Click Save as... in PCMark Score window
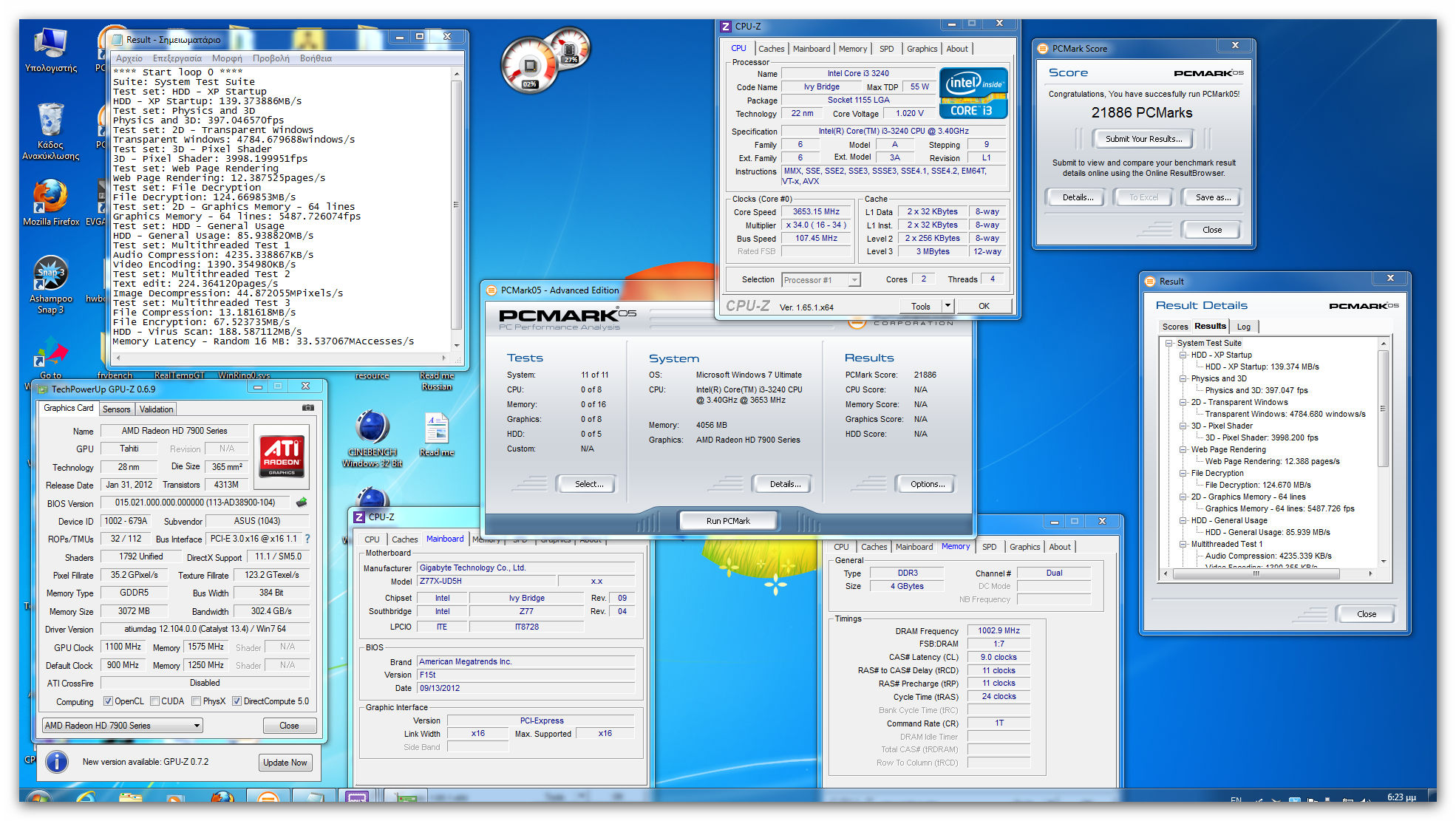1456x821 pixels. [1213, 197]
